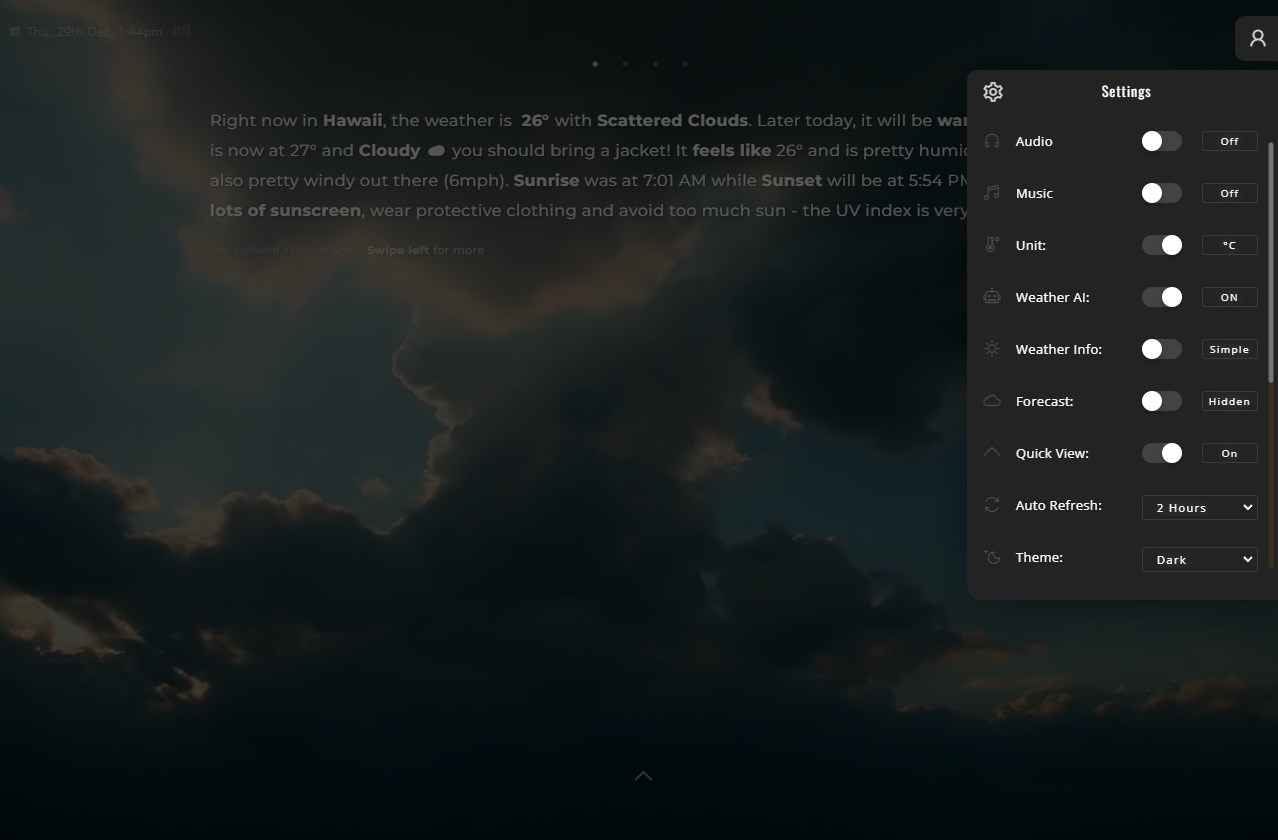Expand the bottom chevron panel
The image size is (1278, 840).
click(643, 775)
